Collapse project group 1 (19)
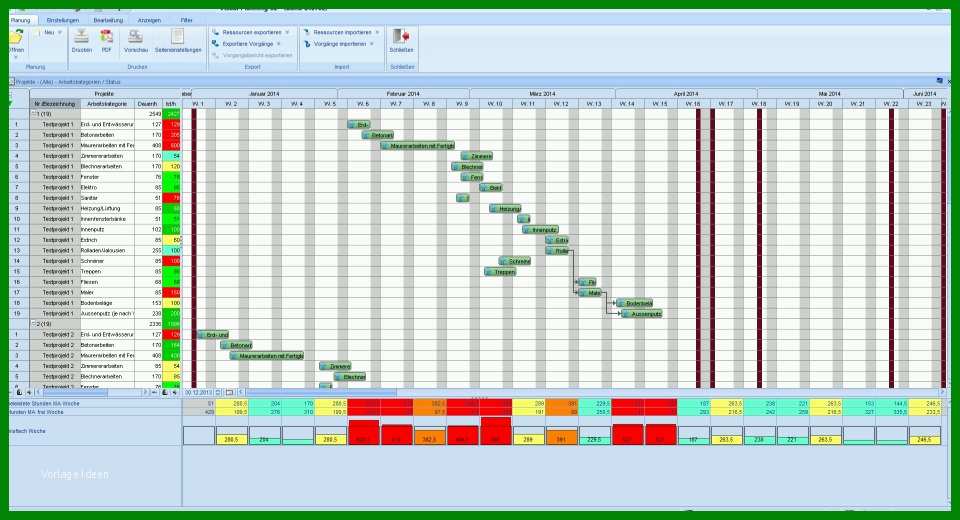This screenshot has width=960, height=520. click(34, 114)
